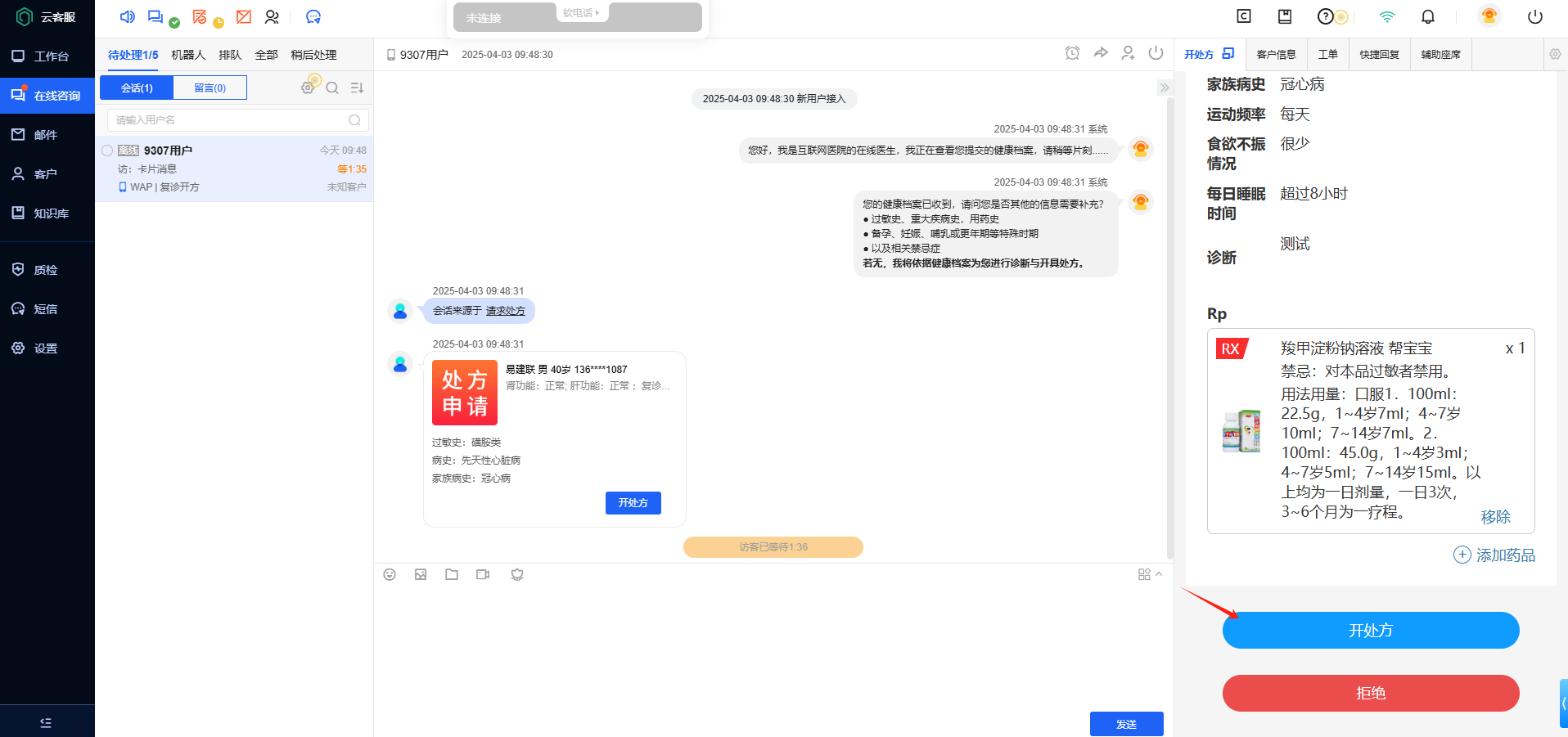Click the search icon beside session list gear
Viewport: 1568px width, 737px height.
tap(332, 88)
